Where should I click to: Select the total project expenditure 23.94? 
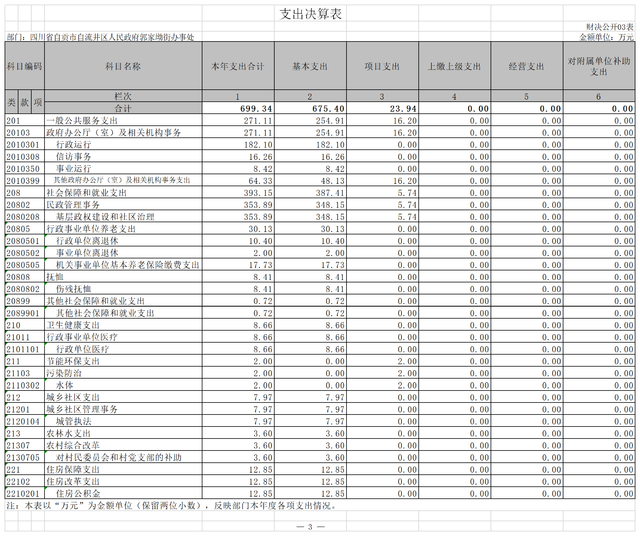[403, 109]
